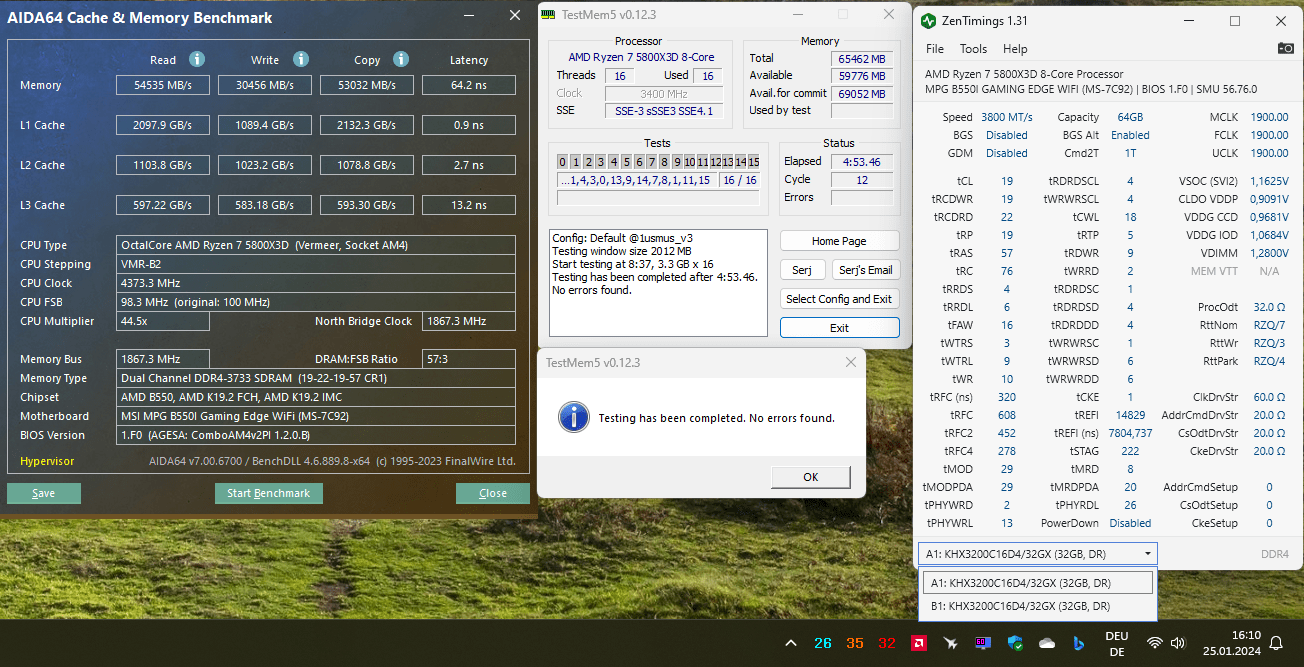
Task: Open the notification bell icon
Action: (x=1276, y=643)
